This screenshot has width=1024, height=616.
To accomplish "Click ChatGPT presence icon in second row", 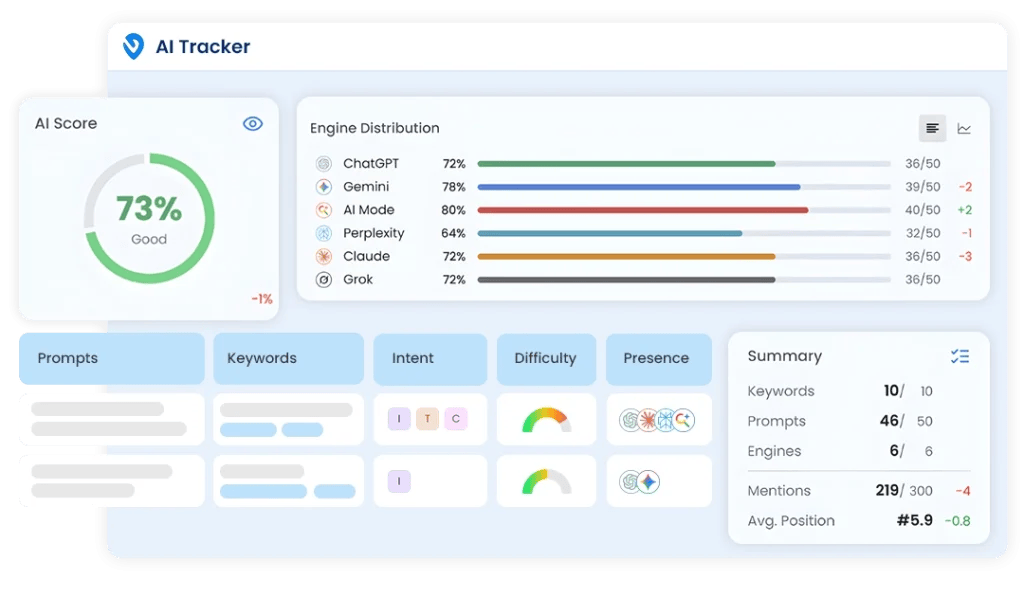I will pyautogui.click(x=630, y=482).
